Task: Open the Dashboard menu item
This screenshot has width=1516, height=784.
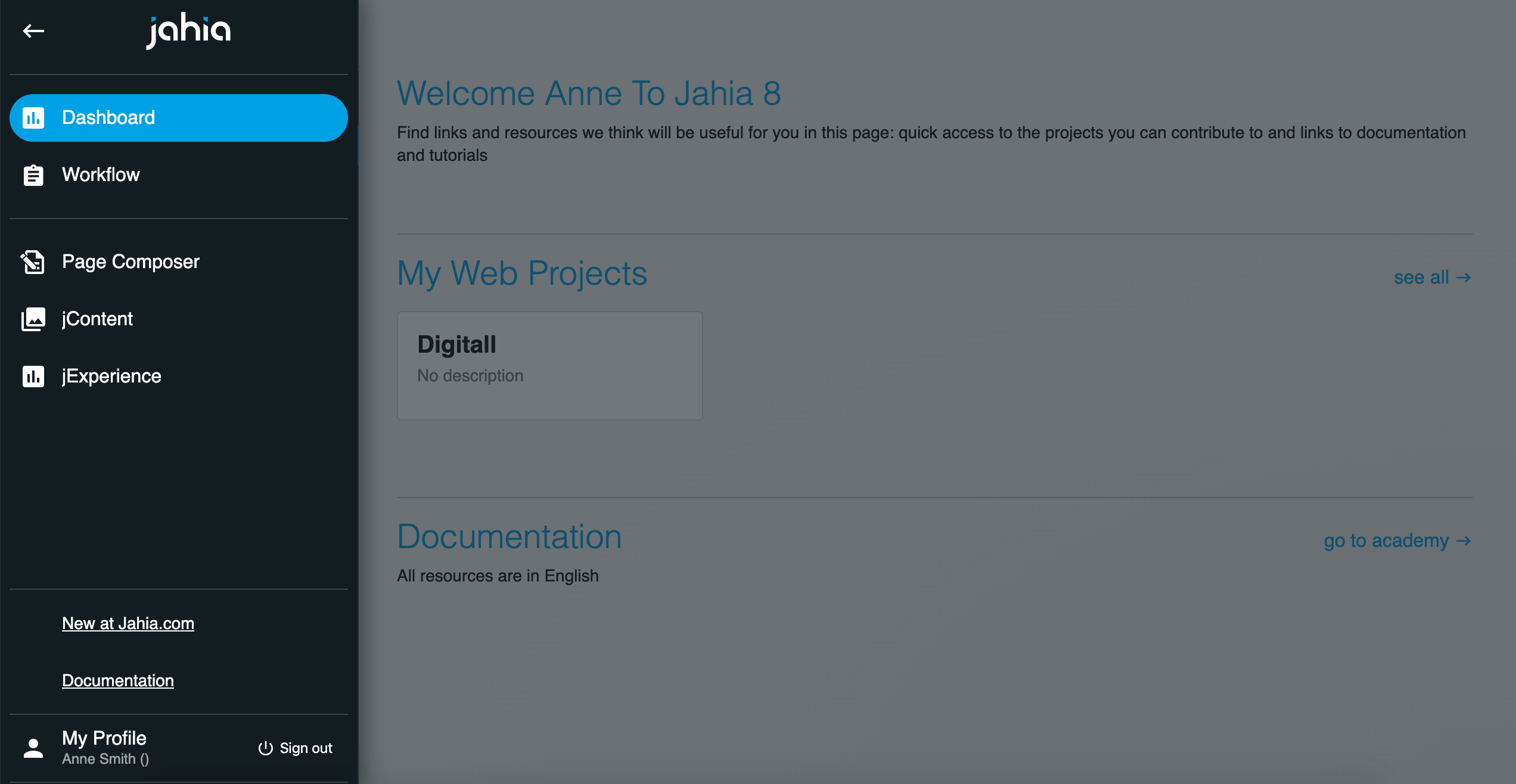Action: 108,118
